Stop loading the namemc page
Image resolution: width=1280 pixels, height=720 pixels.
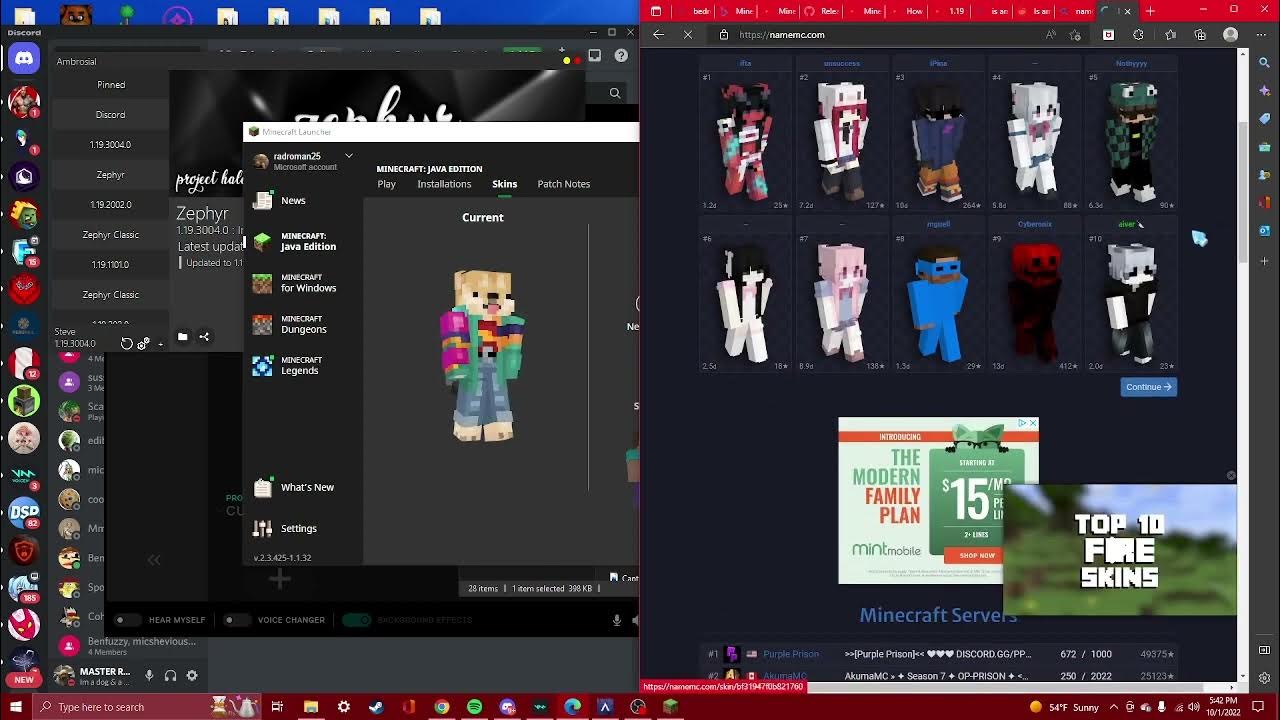point(688,34)
